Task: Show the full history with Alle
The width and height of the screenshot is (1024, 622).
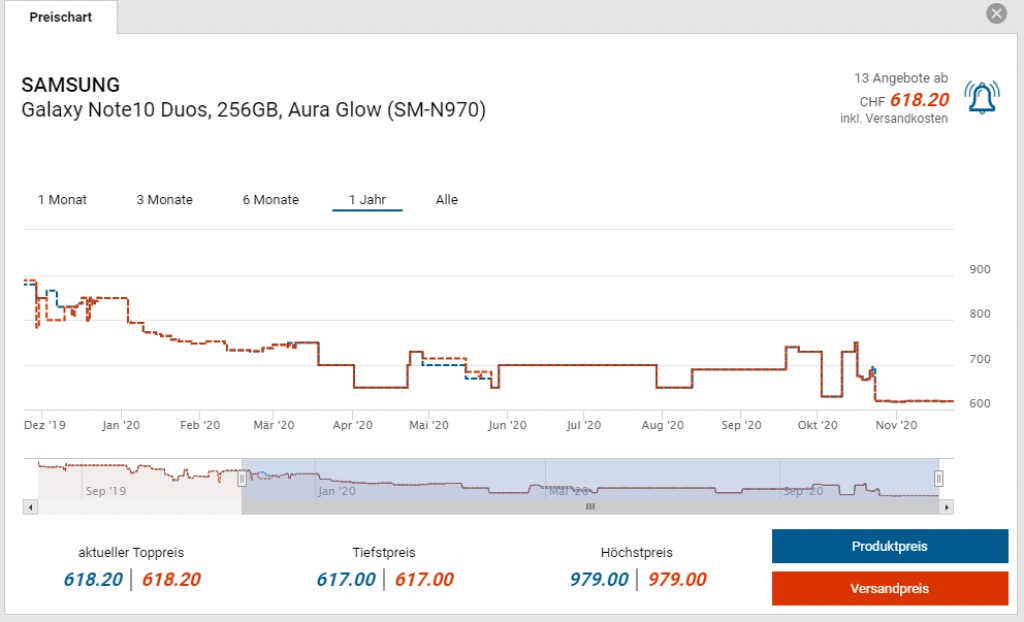Action: point(446,200)
